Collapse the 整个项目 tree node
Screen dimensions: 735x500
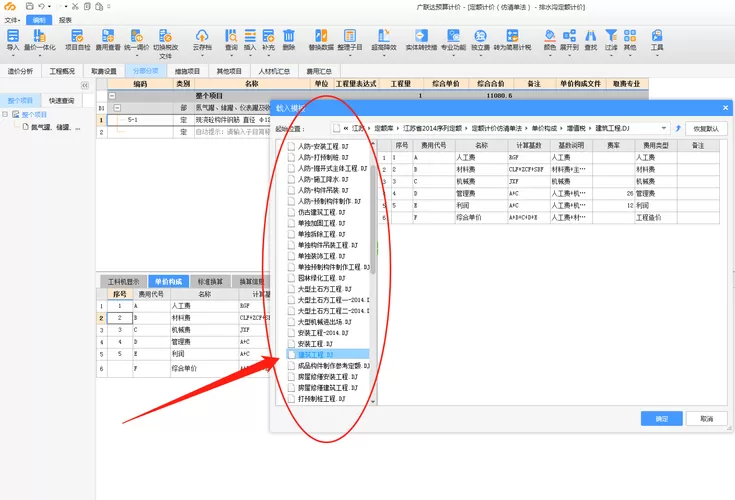[x=5, y=114]
